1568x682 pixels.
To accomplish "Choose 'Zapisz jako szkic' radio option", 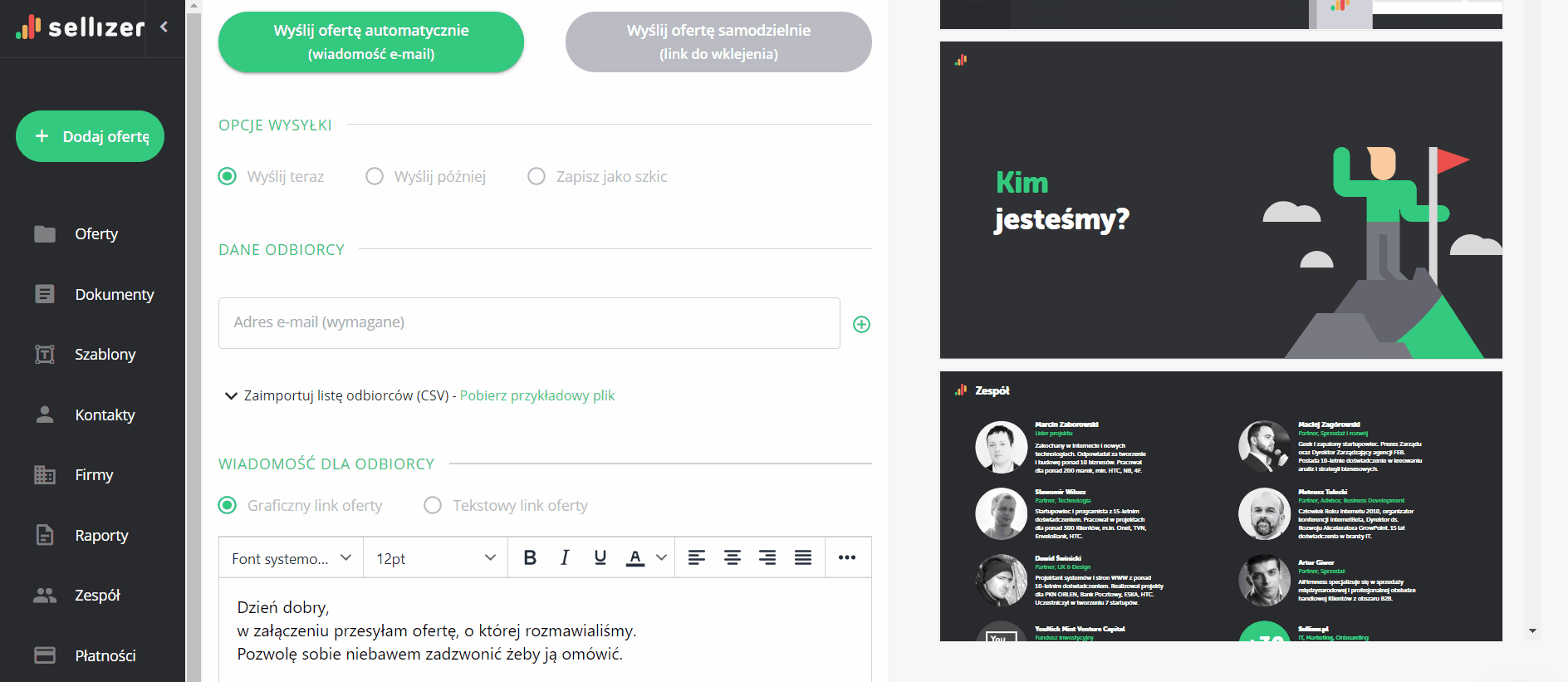I will (537, 176).
